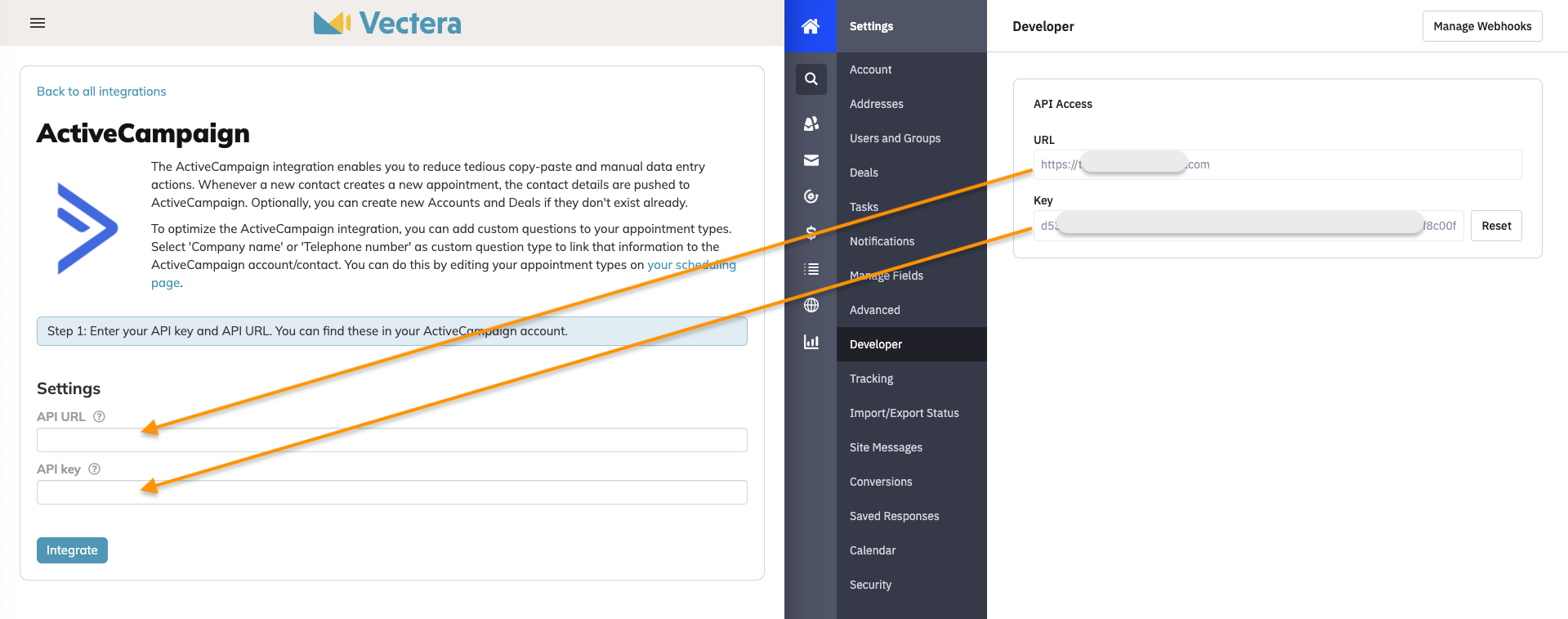Click the Settings header in sidebar
The width and height of the screenshot is (1568, 619).
[x=871, y=26]
